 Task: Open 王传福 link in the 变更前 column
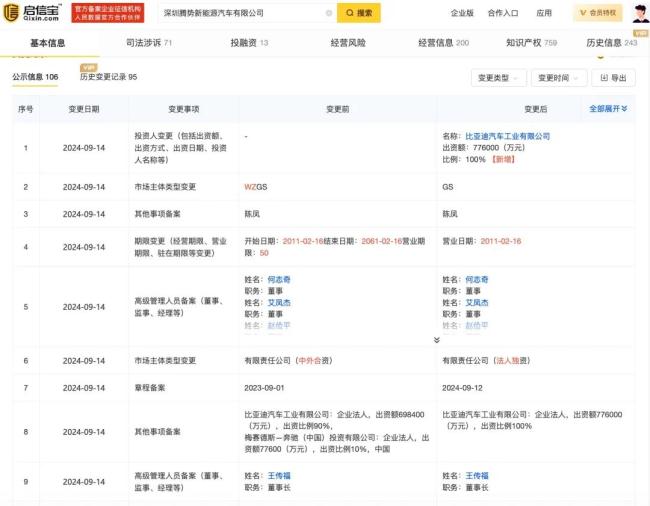(279, 476)
